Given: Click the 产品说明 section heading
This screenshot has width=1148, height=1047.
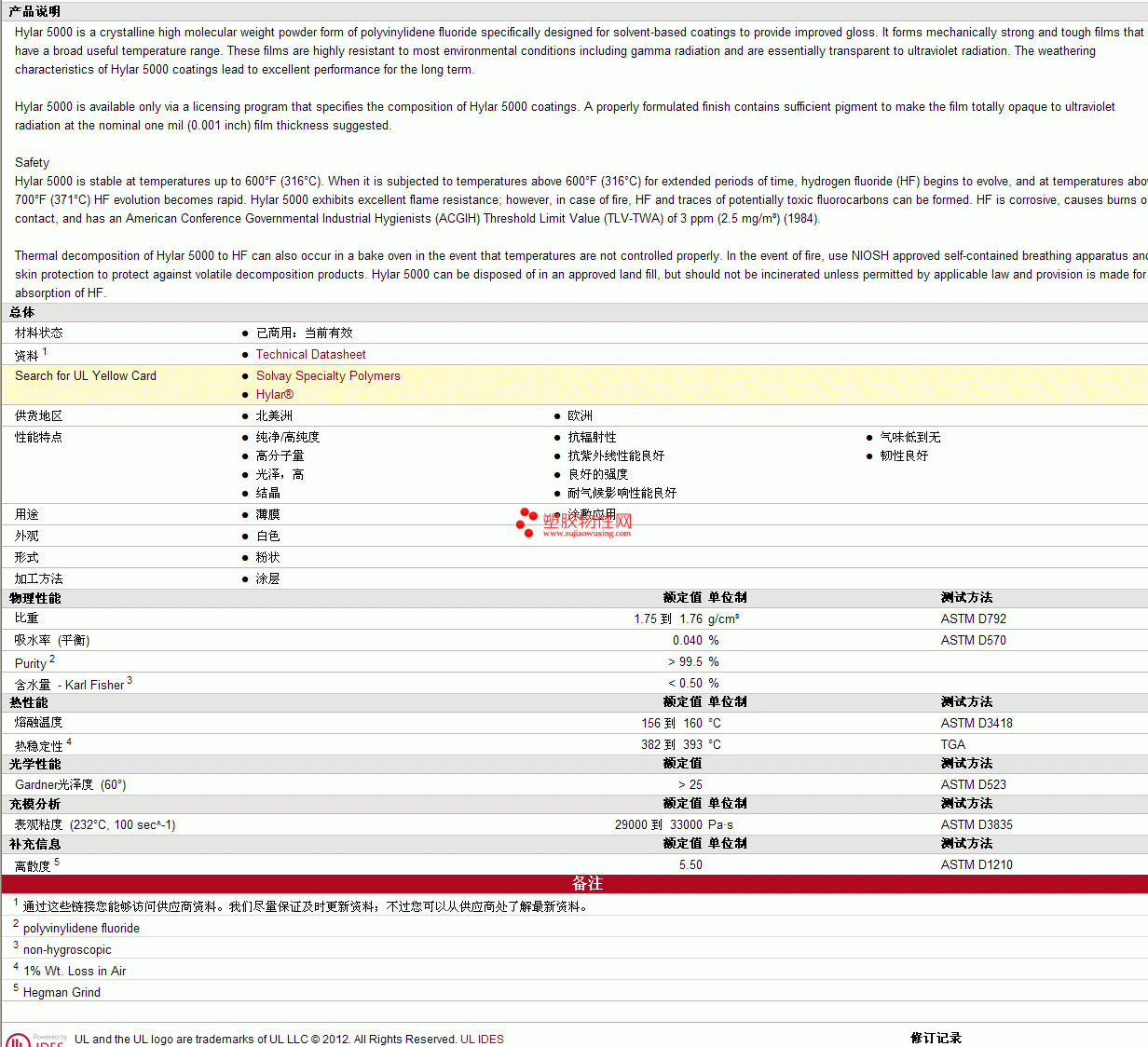Looking at the screenshot, I should click(34, 11).
